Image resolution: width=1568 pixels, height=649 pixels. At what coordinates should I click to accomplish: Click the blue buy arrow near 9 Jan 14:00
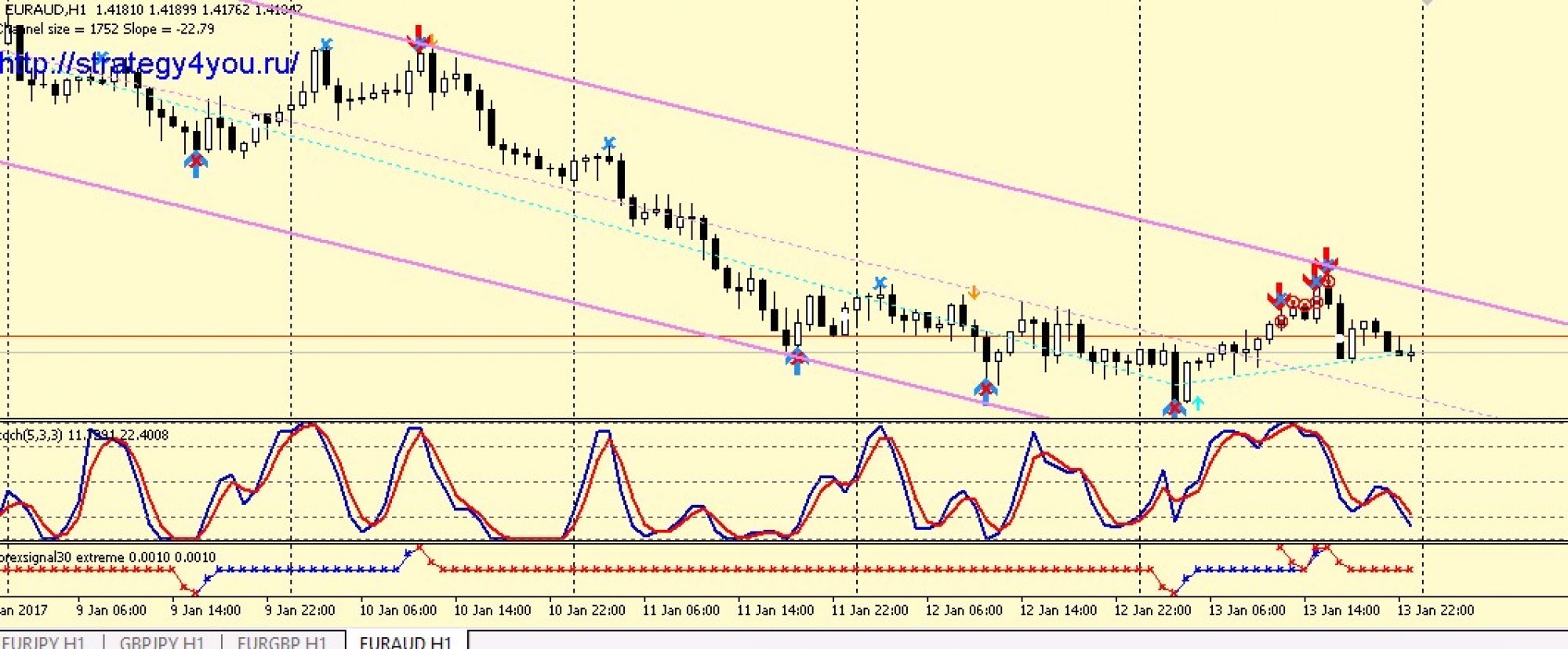196,164
